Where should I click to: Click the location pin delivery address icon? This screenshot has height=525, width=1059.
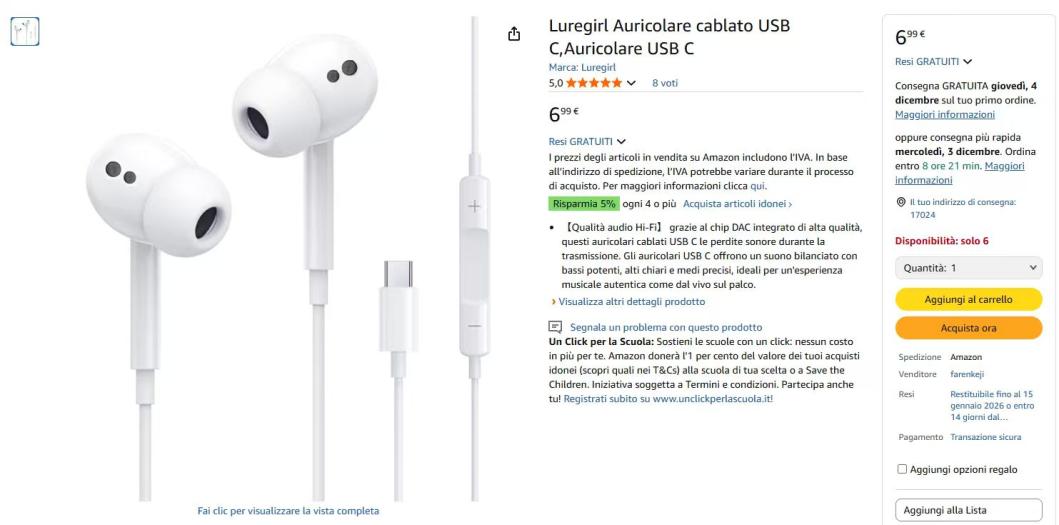(900, 202)
